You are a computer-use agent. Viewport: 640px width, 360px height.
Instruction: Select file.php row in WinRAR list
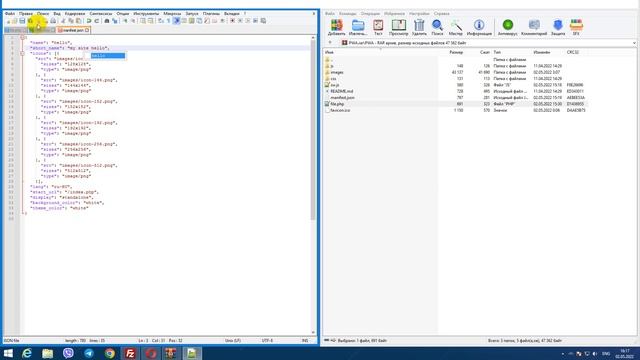click(456, 104)
